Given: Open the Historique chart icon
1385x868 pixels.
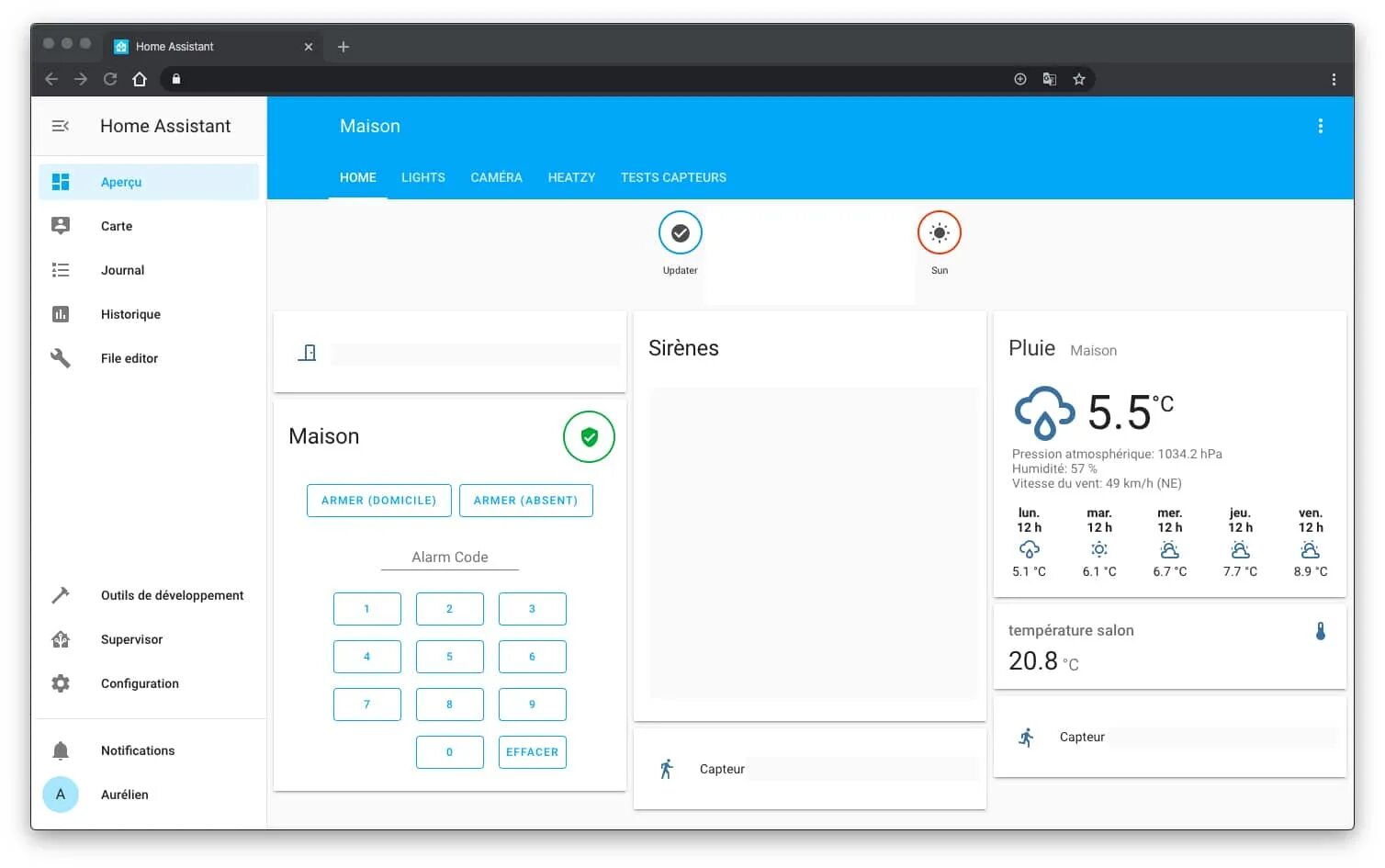Looking at the screenshot, I should (x=61, y=314).
